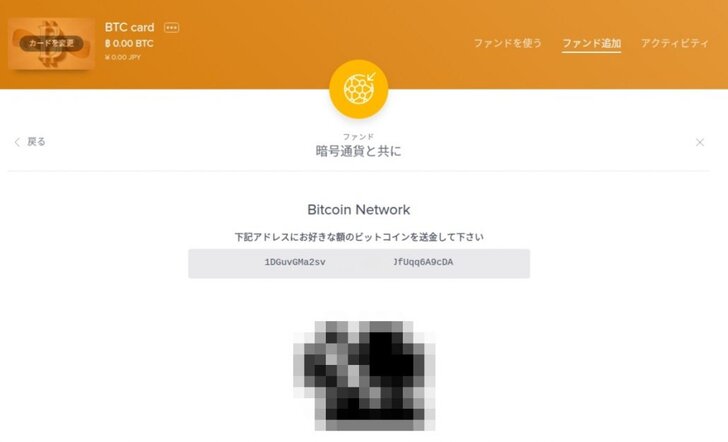Click the 暗号通貨と共に title
Screen dimensions: 728x442
[x=358, y=151]
